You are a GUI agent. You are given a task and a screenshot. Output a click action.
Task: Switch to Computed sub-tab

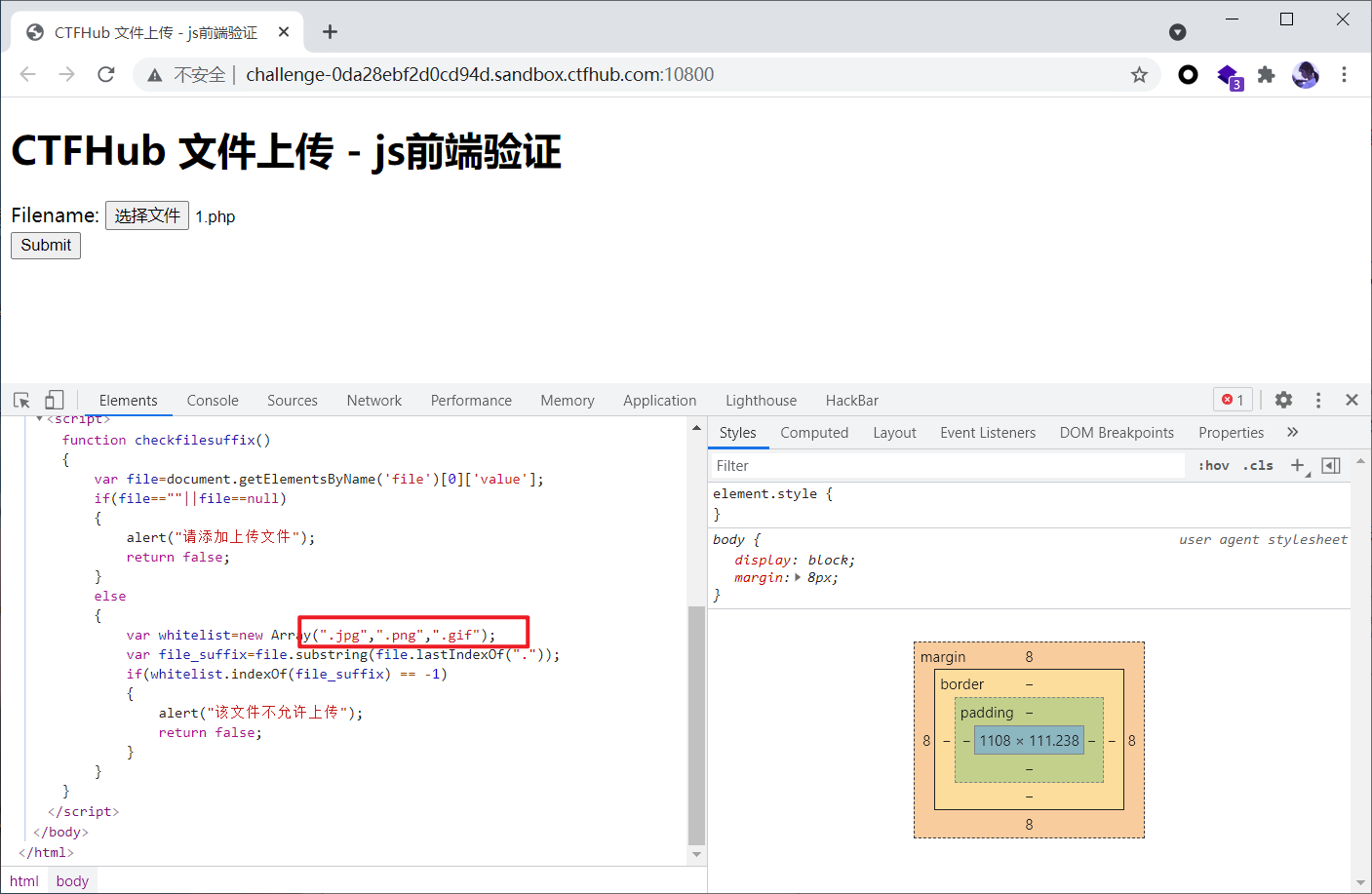coord(814,433)
